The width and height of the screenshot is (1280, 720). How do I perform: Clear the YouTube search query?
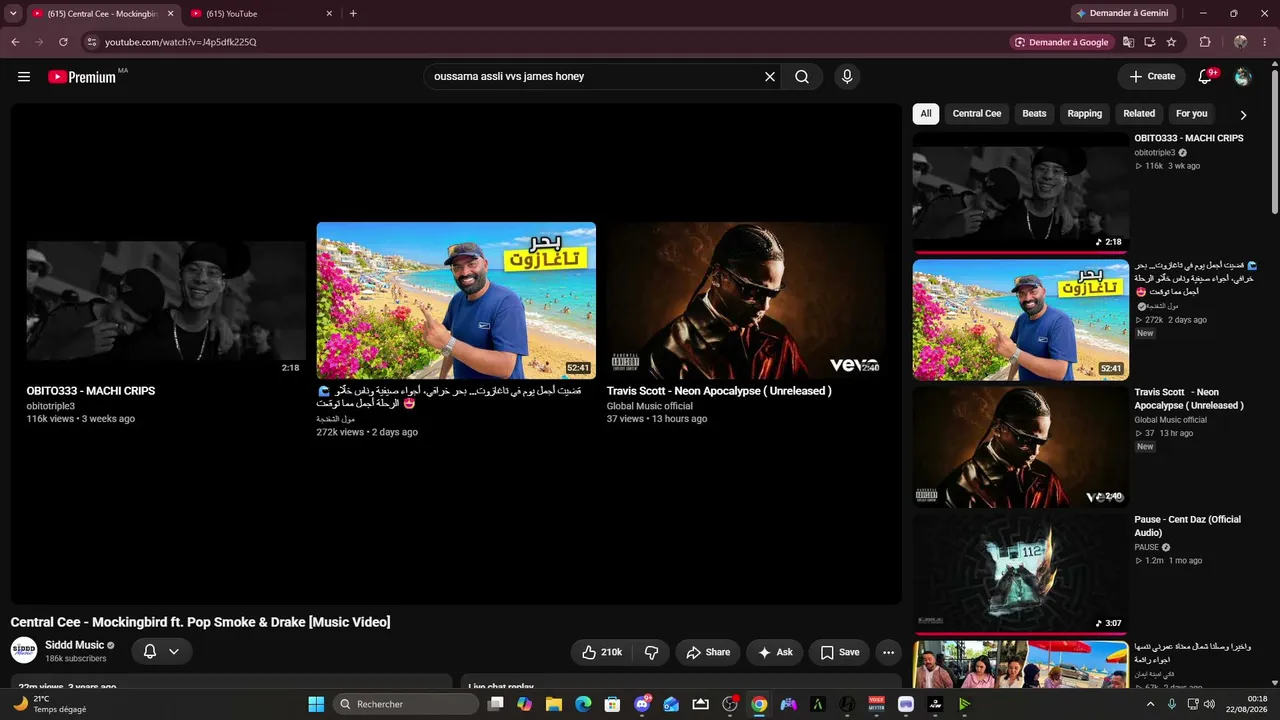click(770, 77)
